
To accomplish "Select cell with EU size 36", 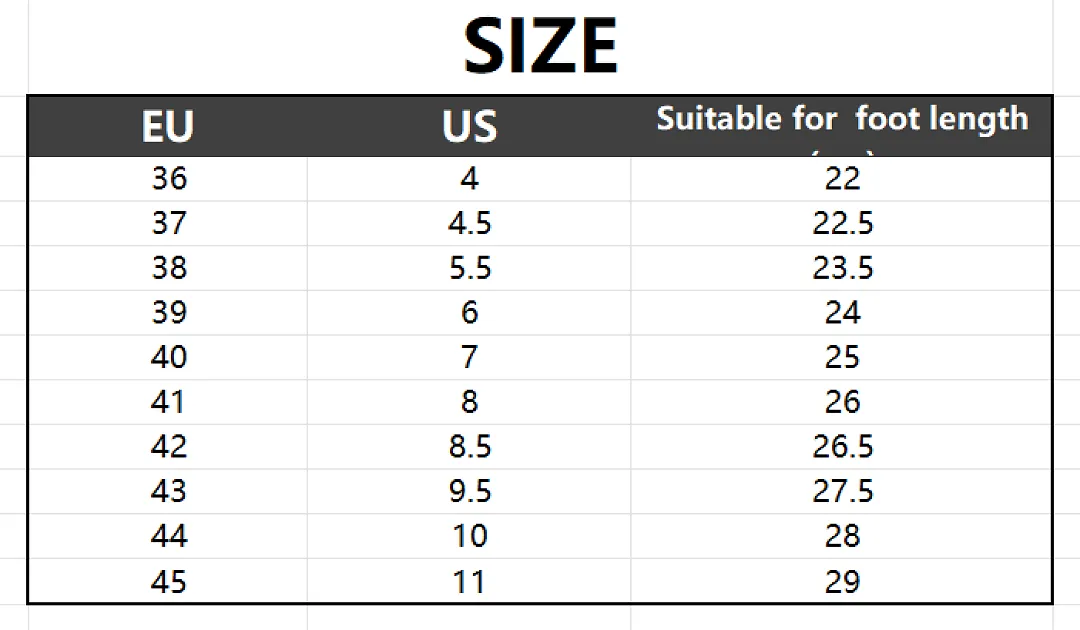I will [169, 179].
